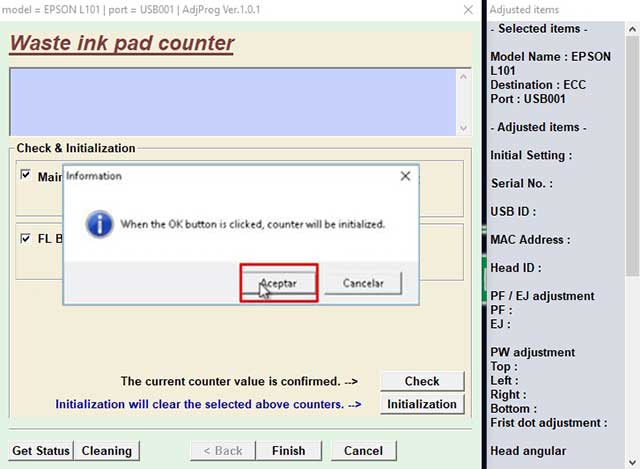Click Cancelar in the Information dialog
The height and width of the screenshot is (469, 640).
click(x=363, y=283)
